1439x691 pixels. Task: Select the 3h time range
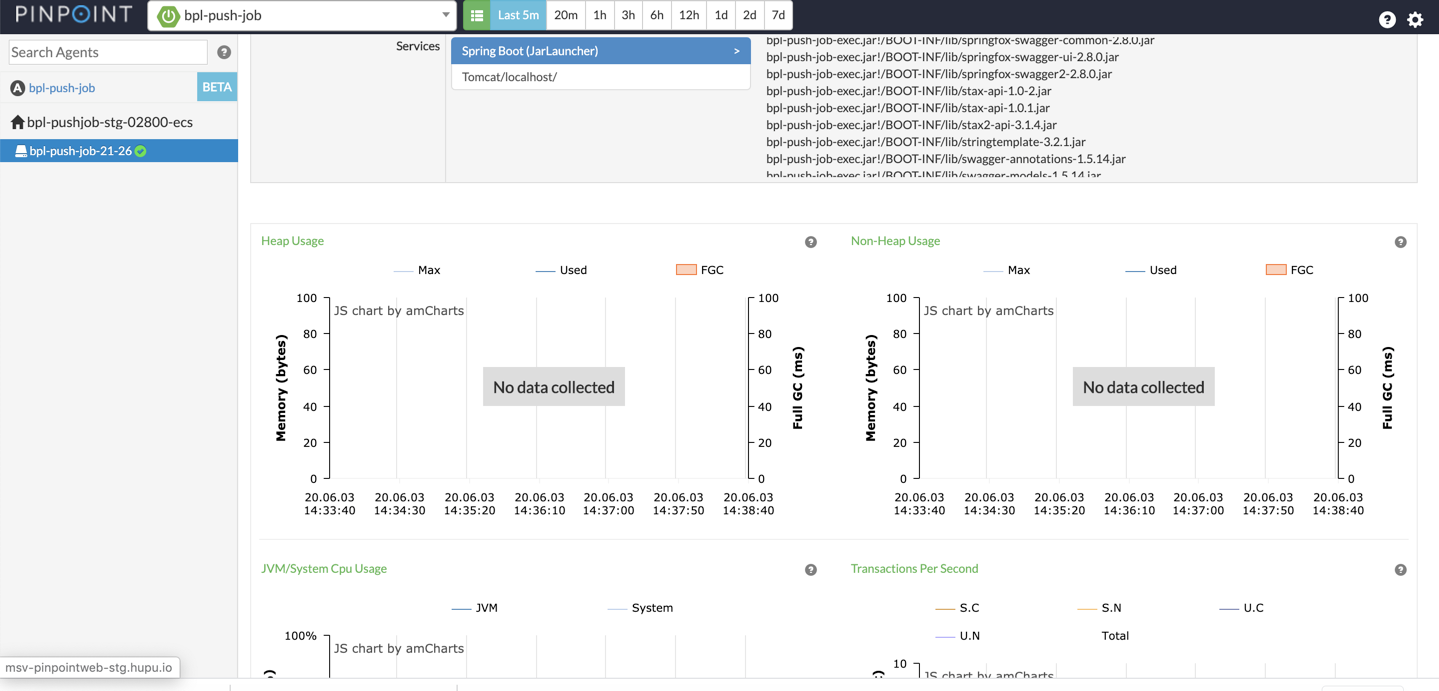[x=628, y=15]
